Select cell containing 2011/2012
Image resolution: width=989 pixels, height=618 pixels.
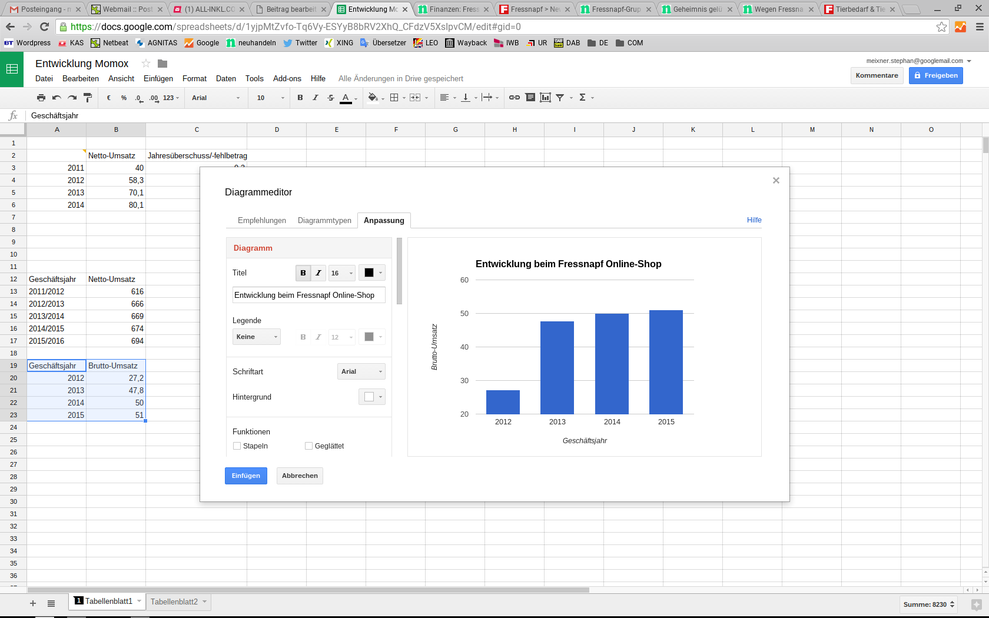click(56, 291)
